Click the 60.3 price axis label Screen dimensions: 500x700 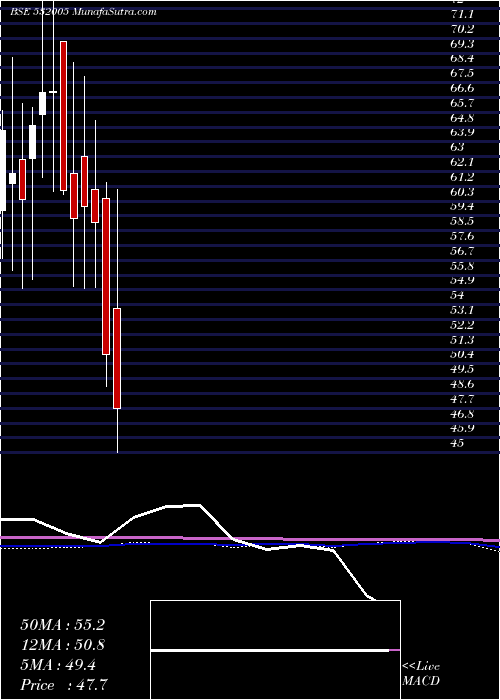(462, 192)
